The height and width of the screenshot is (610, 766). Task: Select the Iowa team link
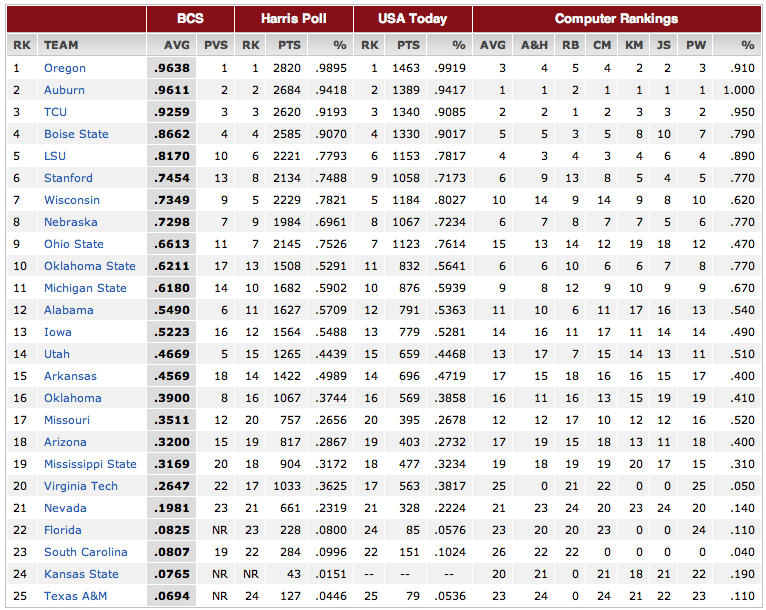[x=58, y=332]
